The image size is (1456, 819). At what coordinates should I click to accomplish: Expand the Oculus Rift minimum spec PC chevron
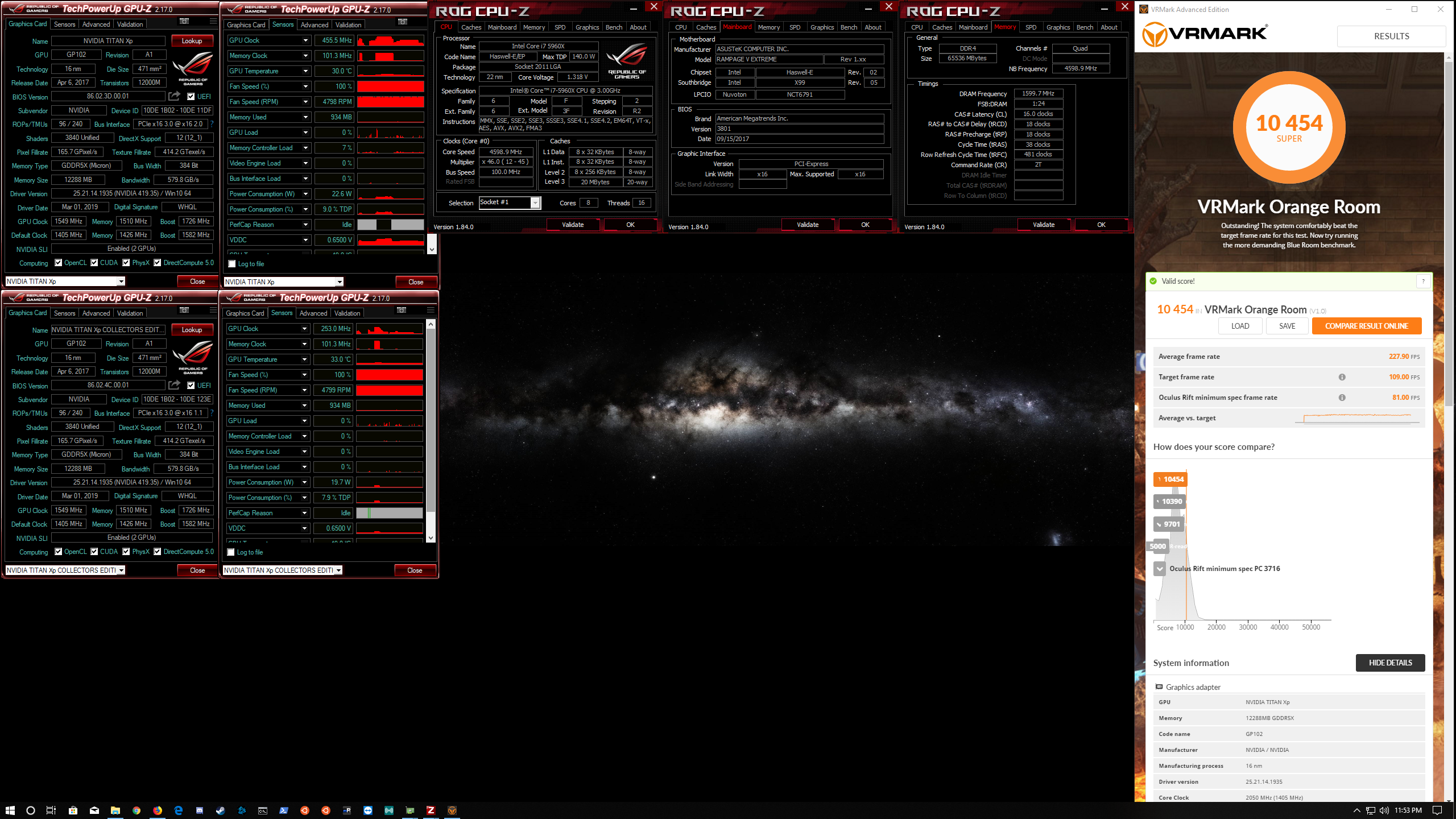pyautogui.click(x=1160, y=569)
